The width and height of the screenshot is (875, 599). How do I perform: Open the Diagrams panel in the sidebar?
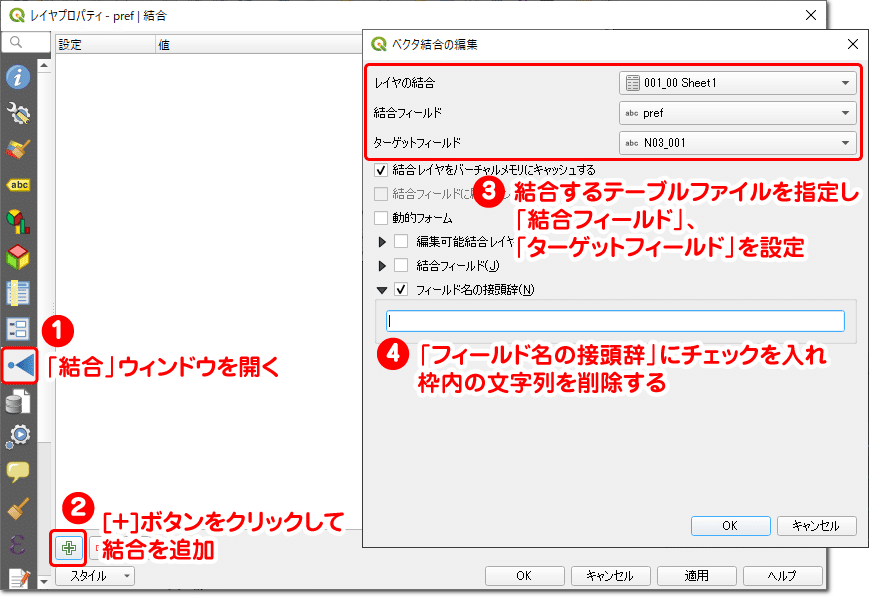click(17, 221)
